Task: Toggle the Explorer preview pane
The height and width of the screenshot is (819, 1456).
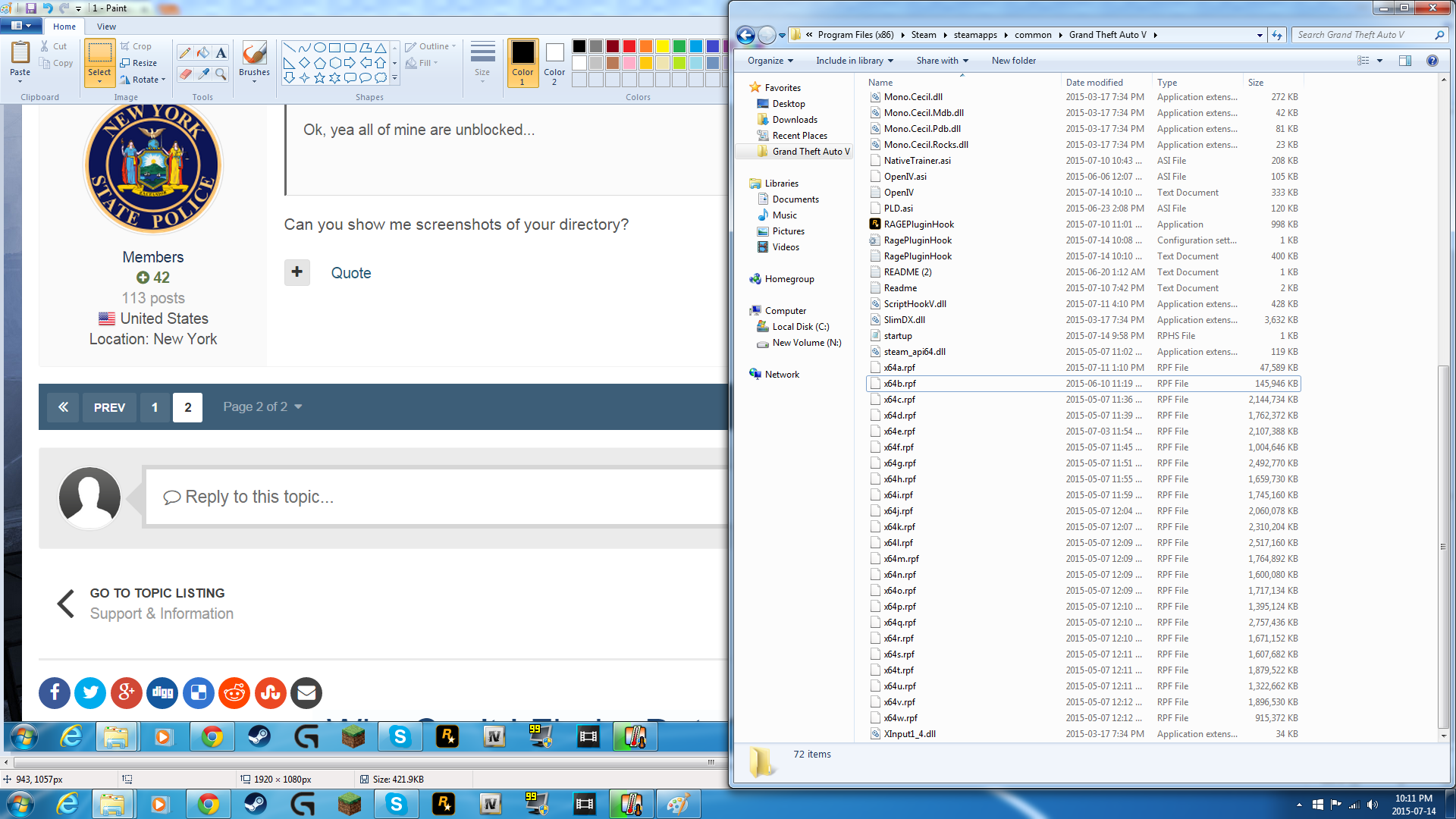Action: coord(1404,61)
